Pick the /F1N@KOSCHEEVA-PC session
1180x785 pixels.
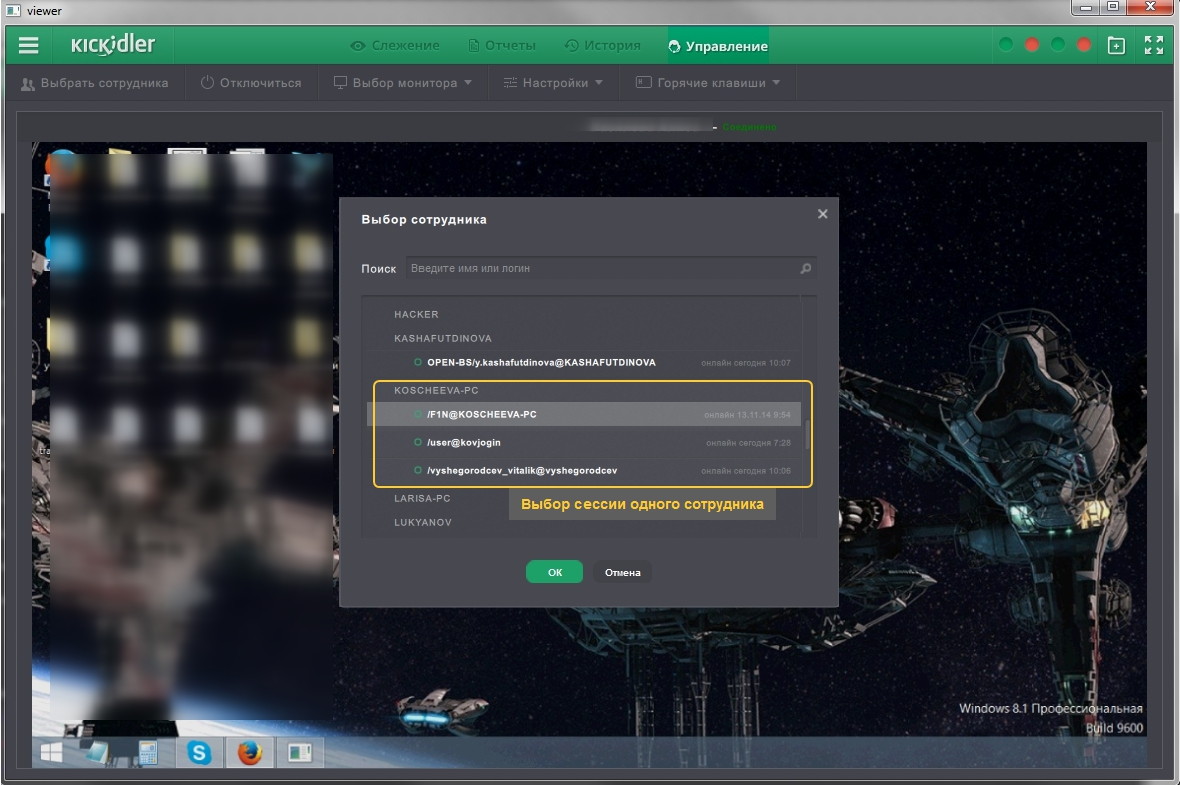coord(583,415)
